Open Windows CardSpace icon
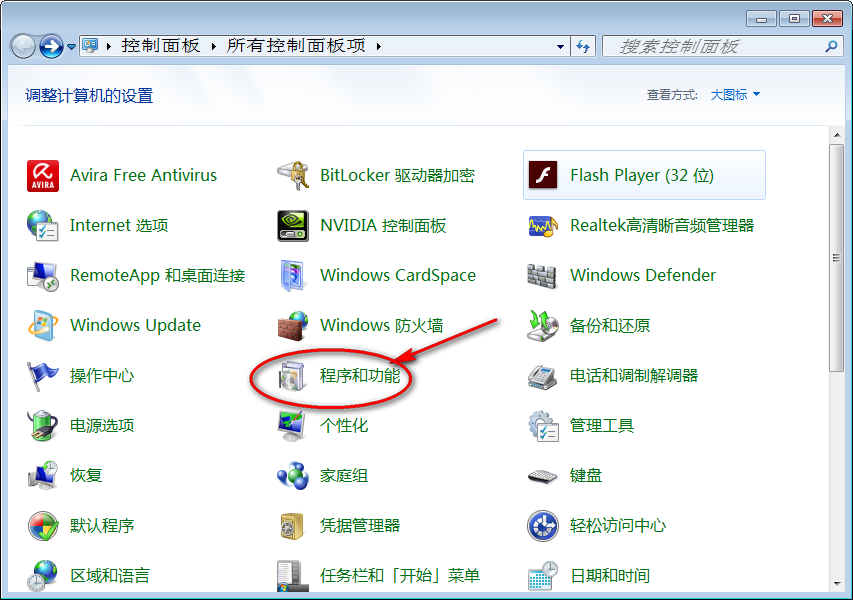Viewport: 853px width, 600px height. point(293,276)
